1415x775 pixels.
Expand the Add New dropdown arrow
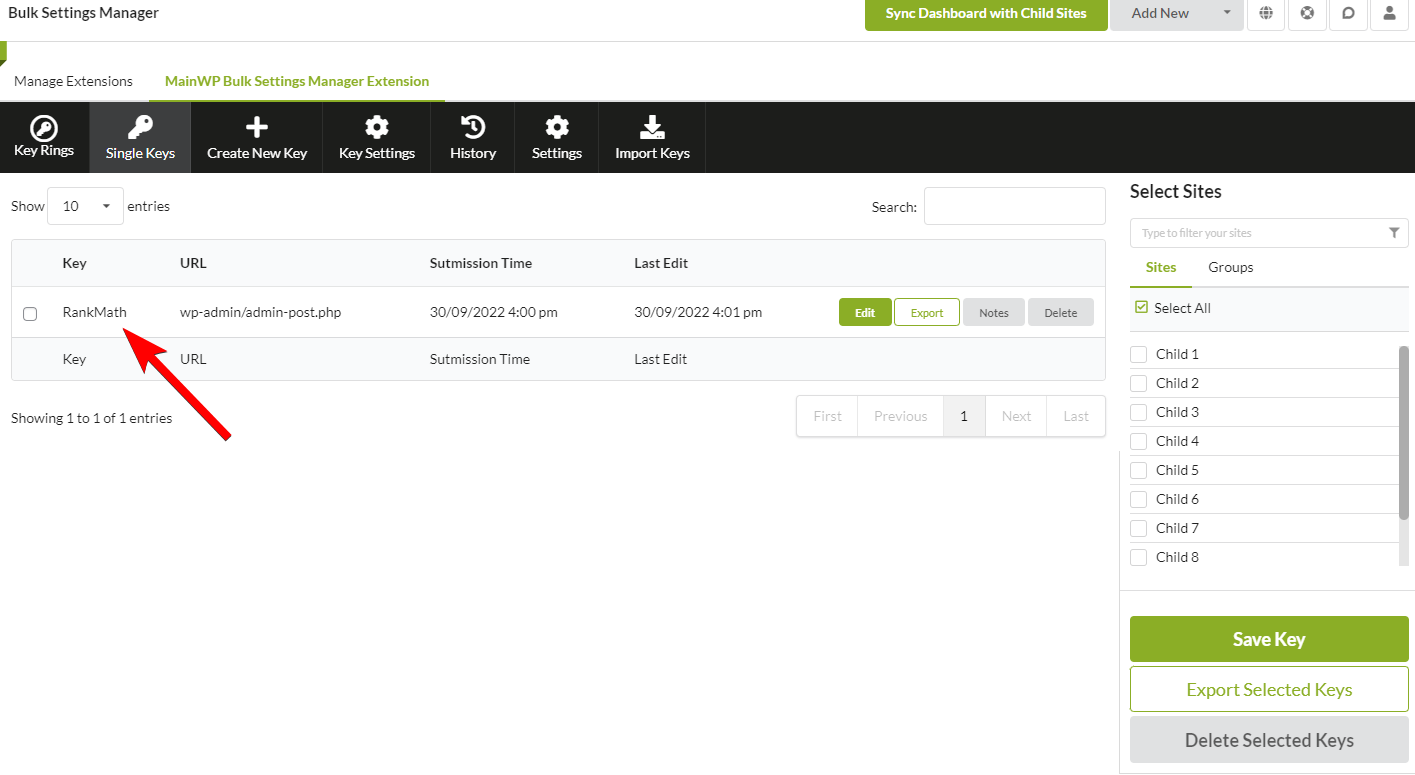(1227, 14)
